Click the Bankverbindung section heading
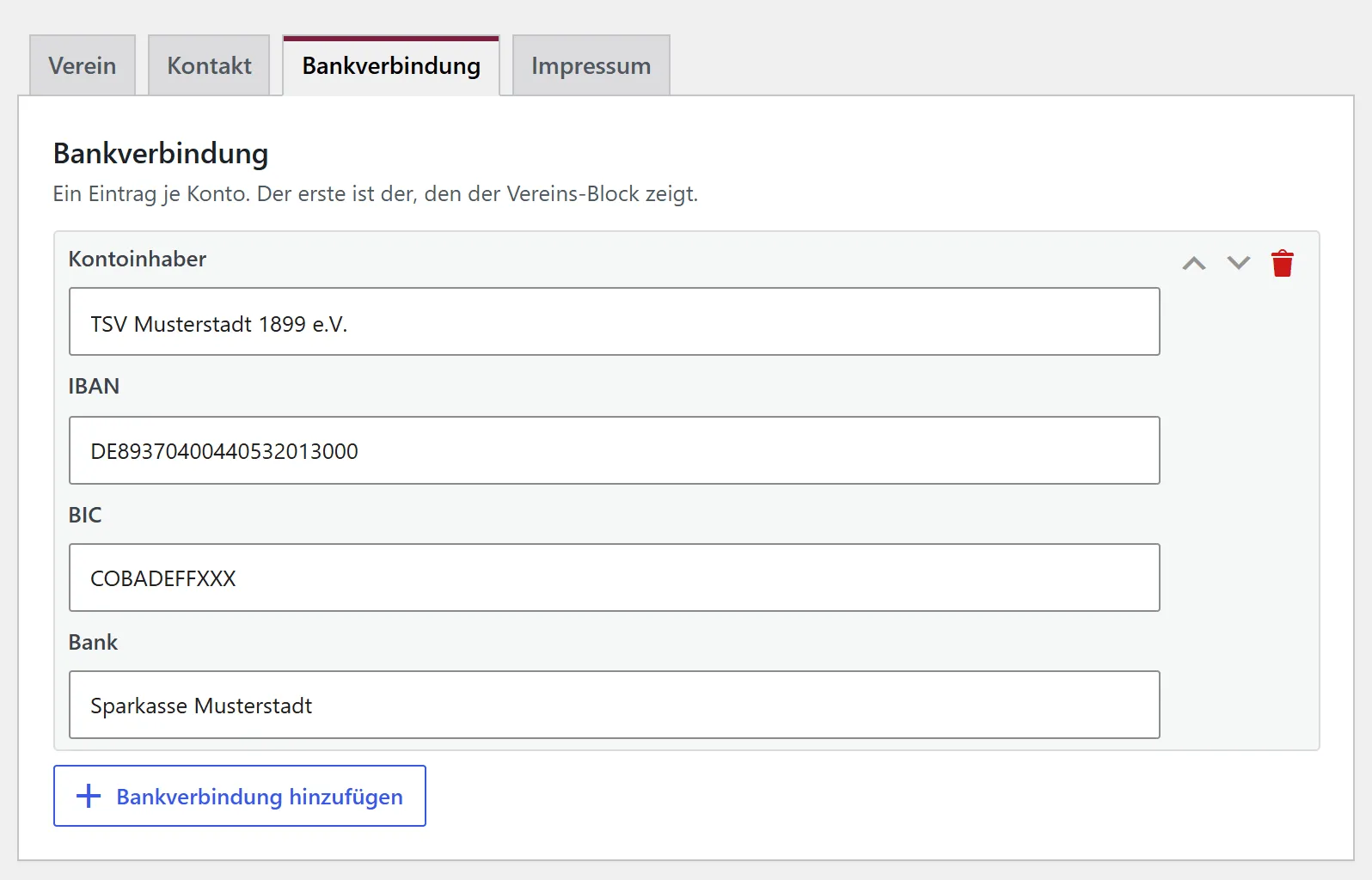This screenshot has width=1372, height=880. pos(161,154)
